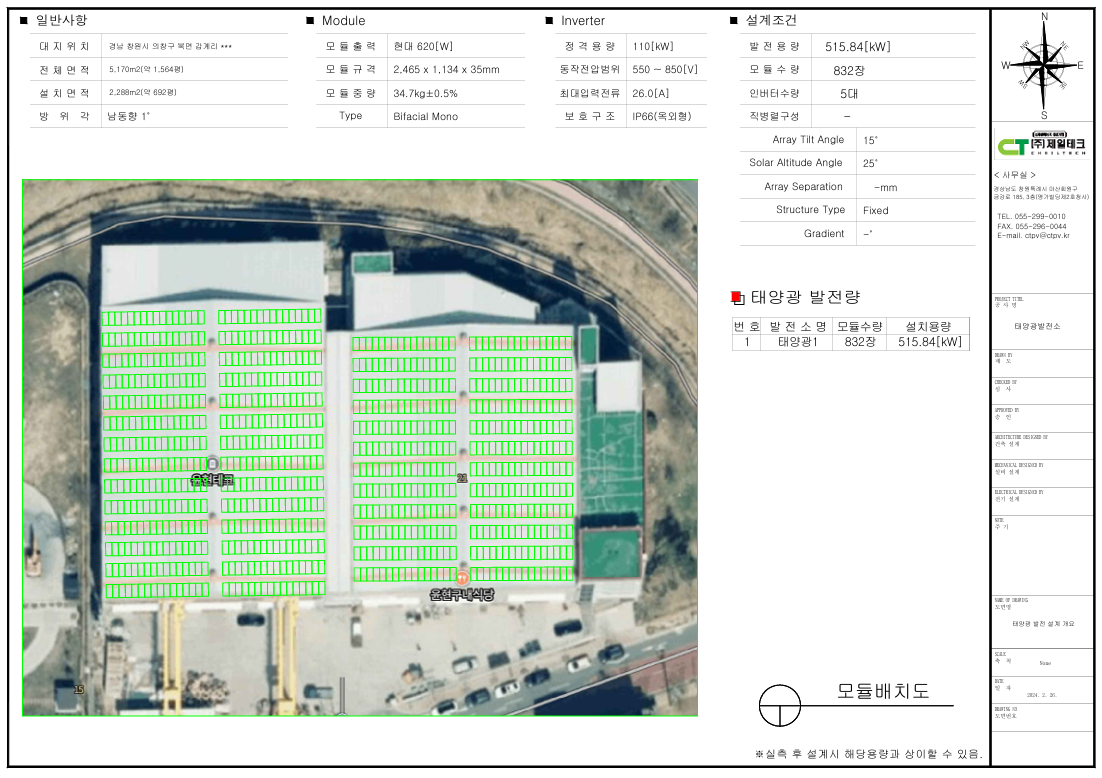
Task: Select the orange 윤현구내식당 restaurant pin
Action: pos(462,578)
